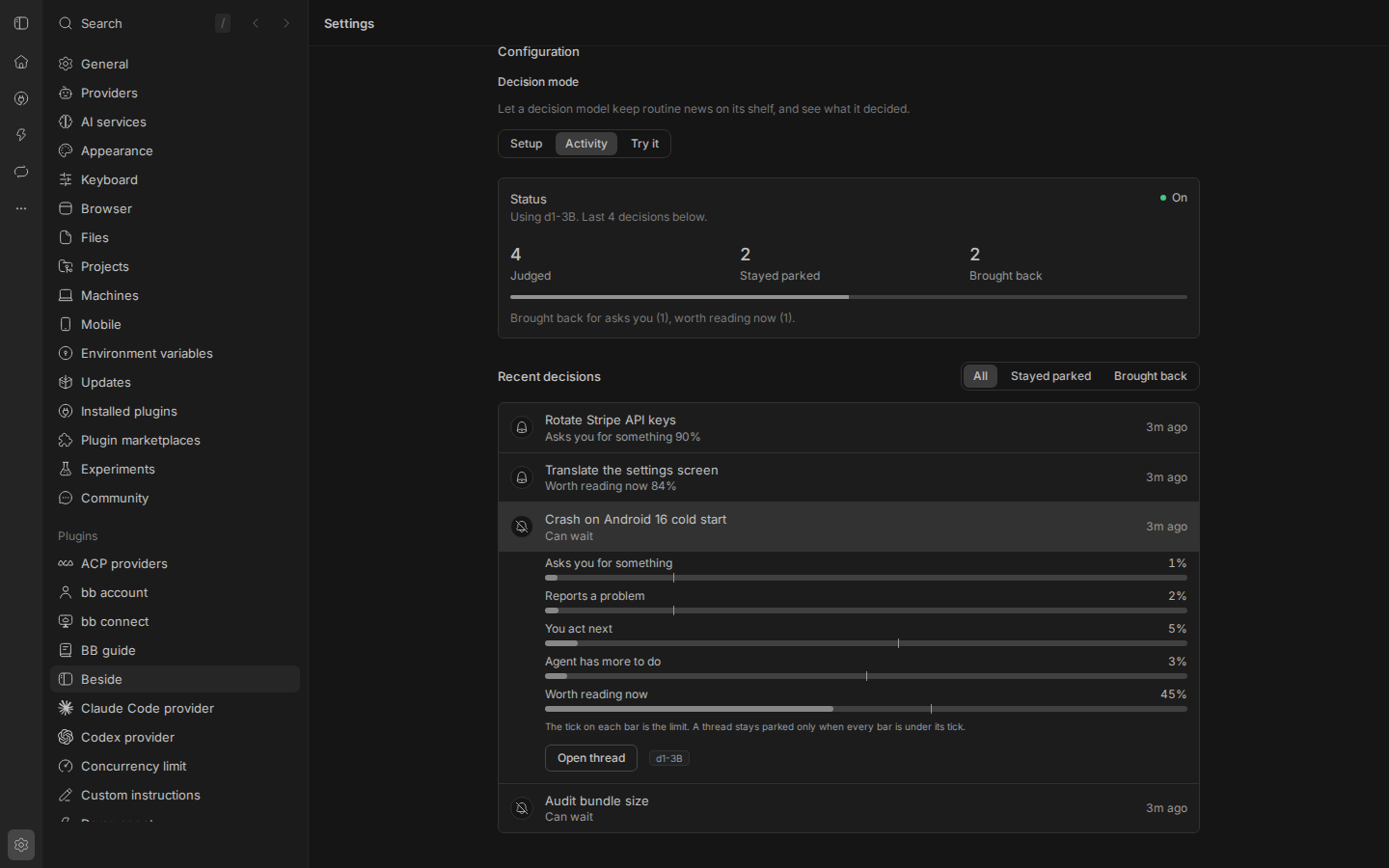The height and width of the screenshot is (868, 1389).
Task: Click the Asks you for something 1% bar
Action: (866, 578)
